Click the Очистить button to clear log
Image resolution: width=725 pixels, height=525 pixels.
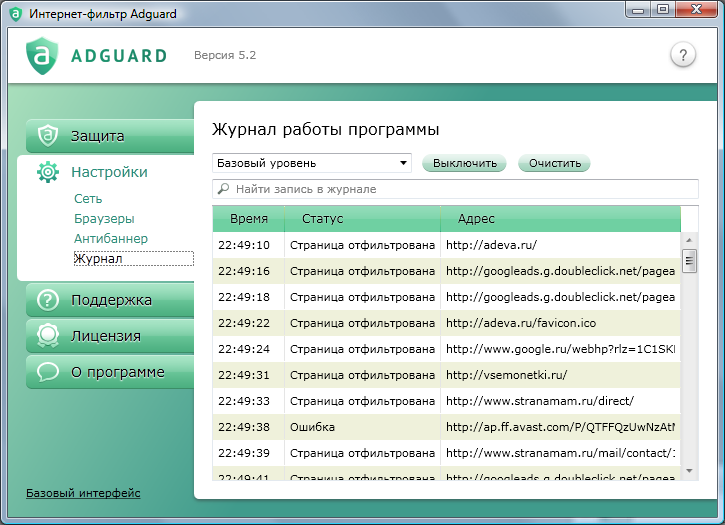(x=555, y=163)
